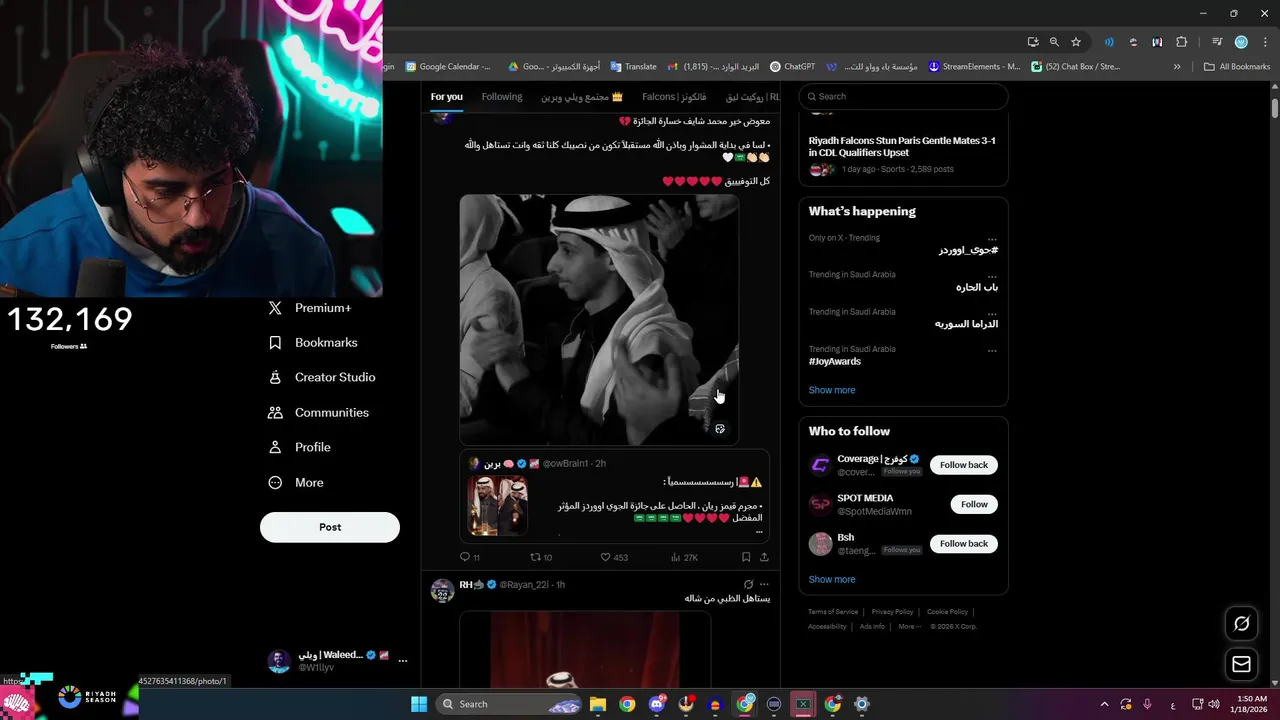Bookmark this page with star icon
This screenshot has height=720, width=1280.
(1076, 42)
